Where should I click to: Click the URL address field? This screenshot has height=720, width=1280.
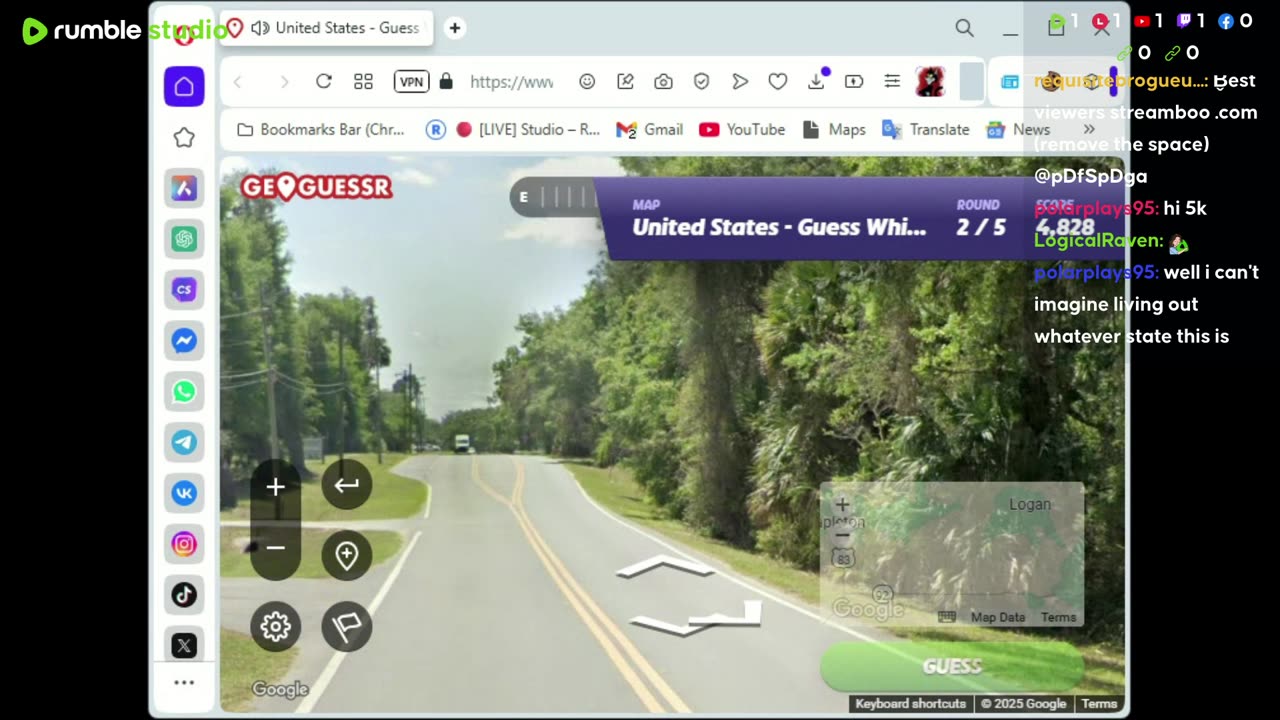tap(511, 82)
